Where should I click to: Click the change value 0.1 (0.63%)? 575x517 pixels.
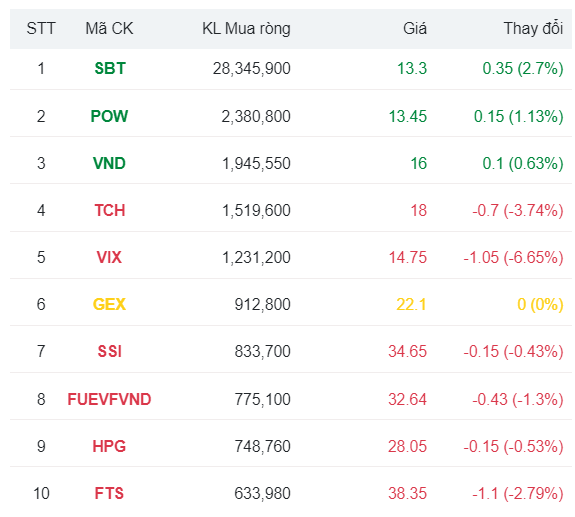coord(523,163)
